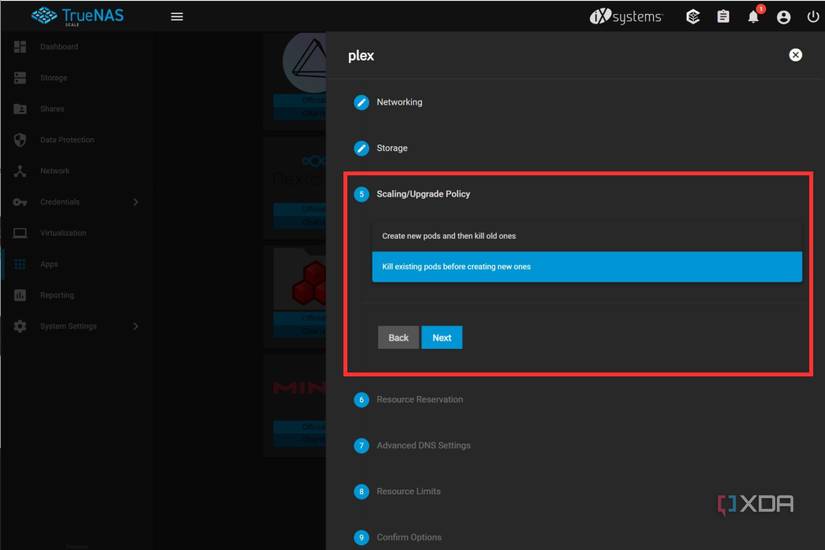The height and width of the screenshot is (550, 825).
Task: Click the MinIO app card logo
Action: tap(299, 388)
